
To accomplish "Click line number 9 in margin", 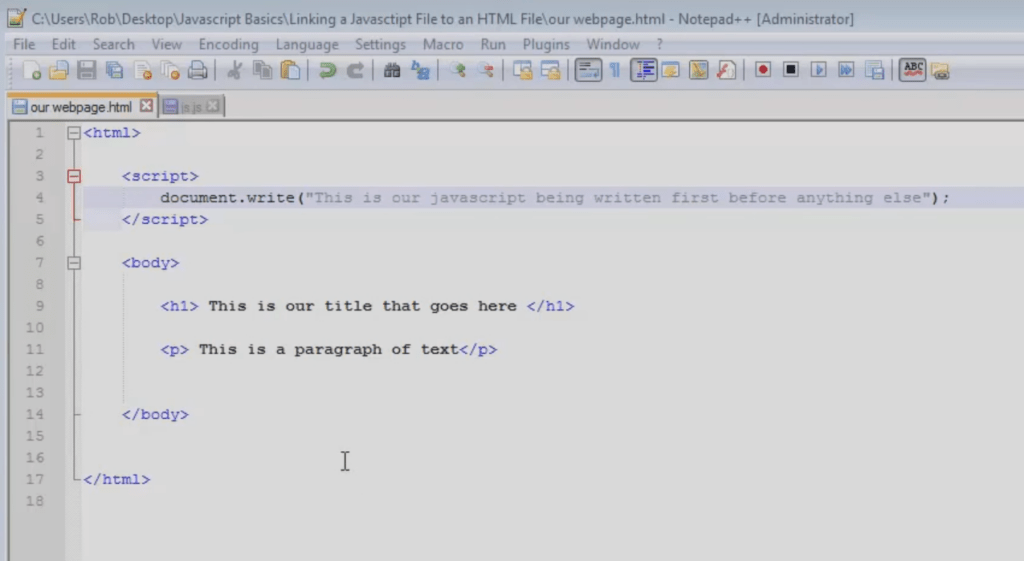I will pos(40,306).
